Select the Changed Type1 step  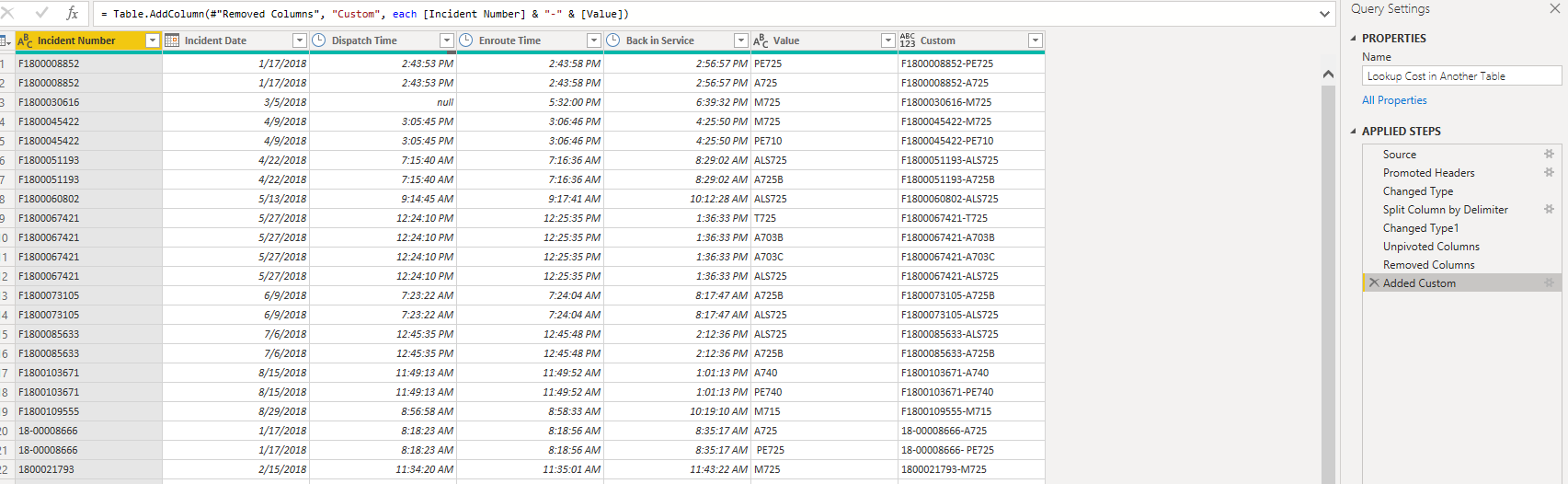pyautogui.click(x=1460, y=228)
